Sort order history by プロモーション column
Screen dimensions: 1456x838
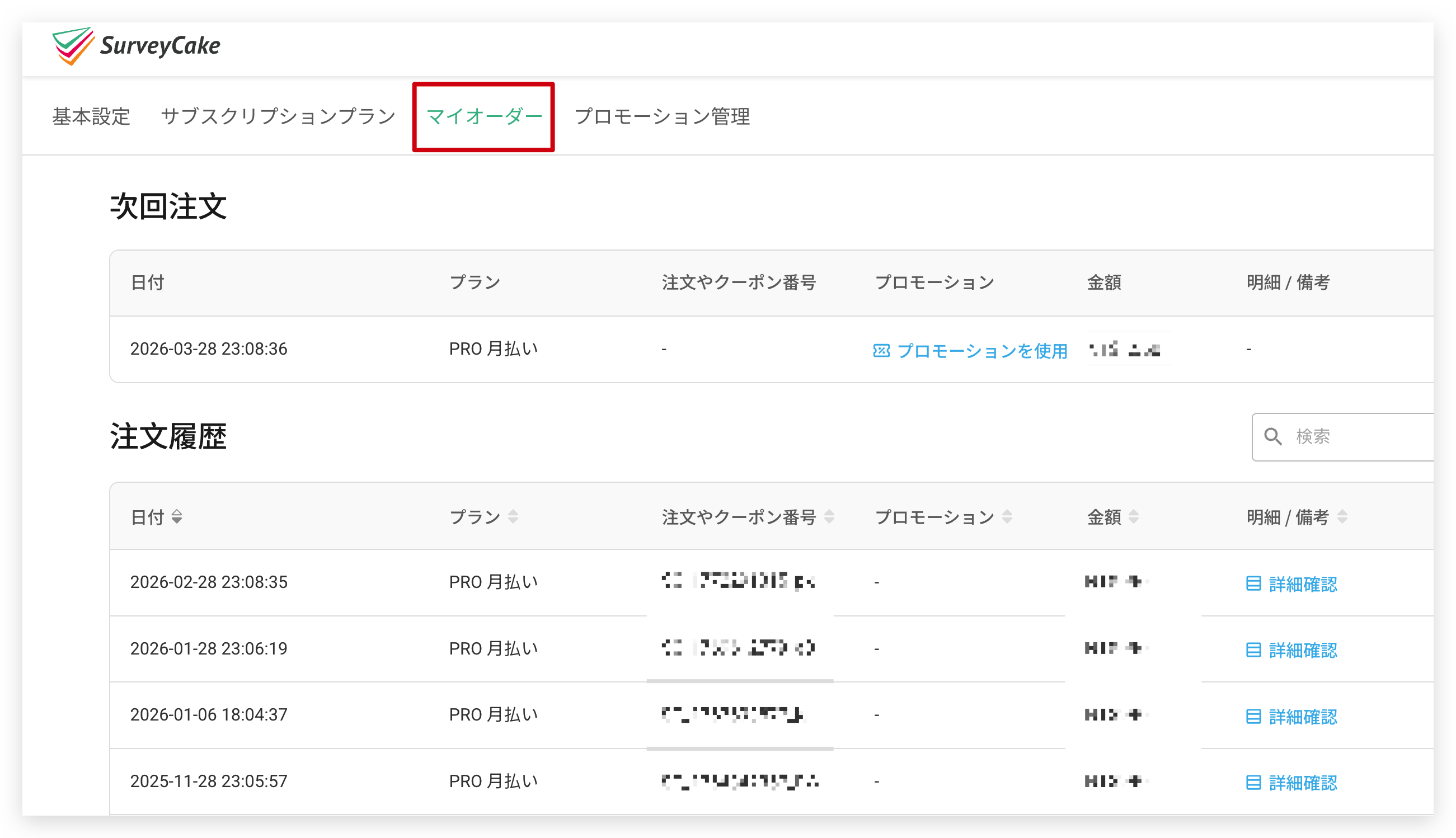(1007, 517)
